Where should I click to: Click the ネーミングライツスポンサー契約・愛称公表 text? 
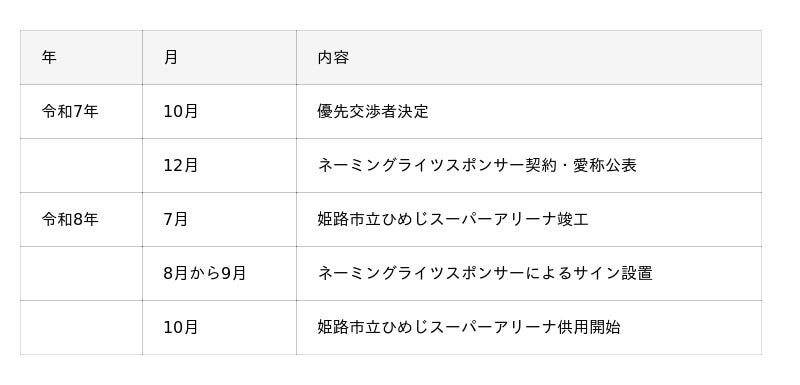(477, 165)
